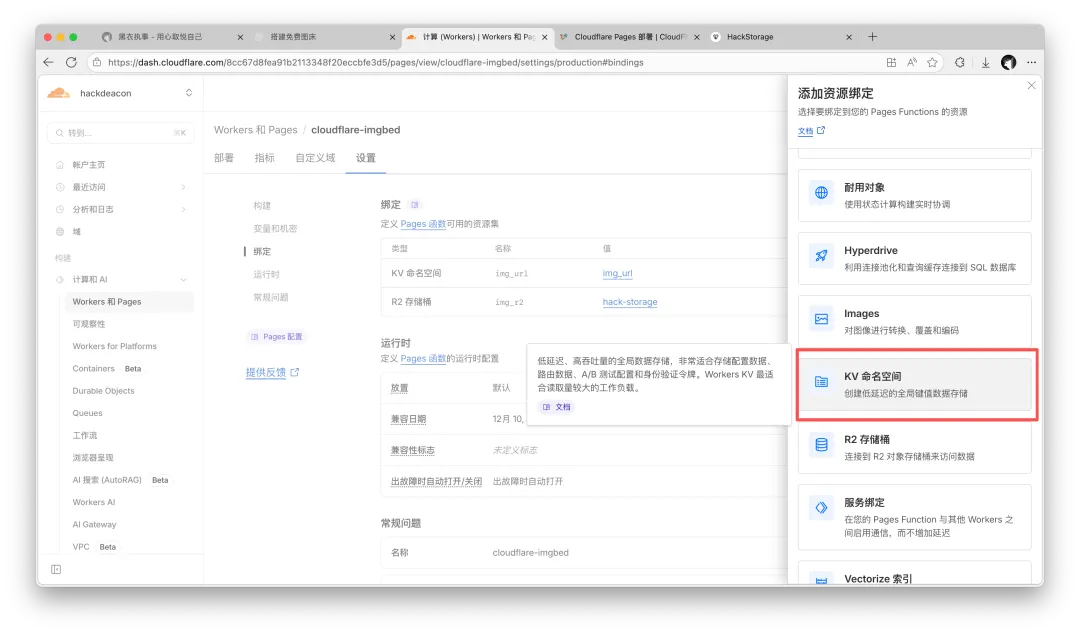
Task: Go to 构建 settings section
Action: (262, 205)
